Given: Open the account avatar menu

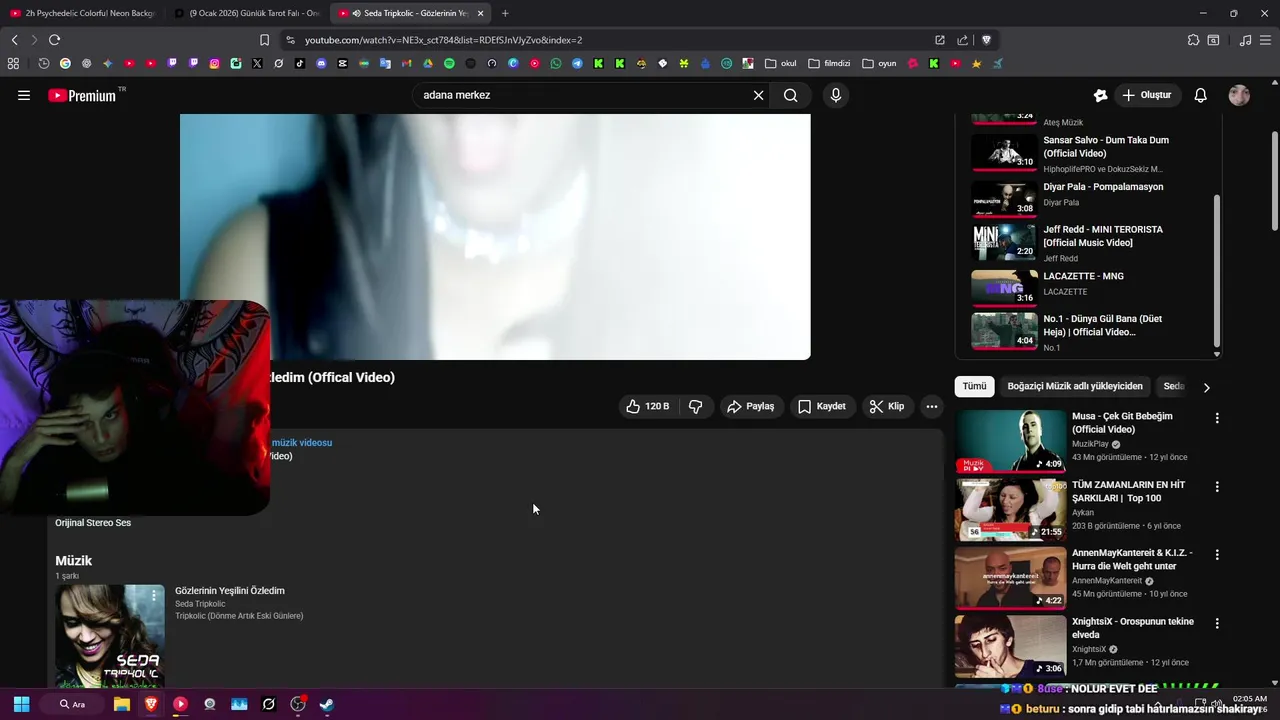Looking at the screenshot, I should pos(1239,95).
